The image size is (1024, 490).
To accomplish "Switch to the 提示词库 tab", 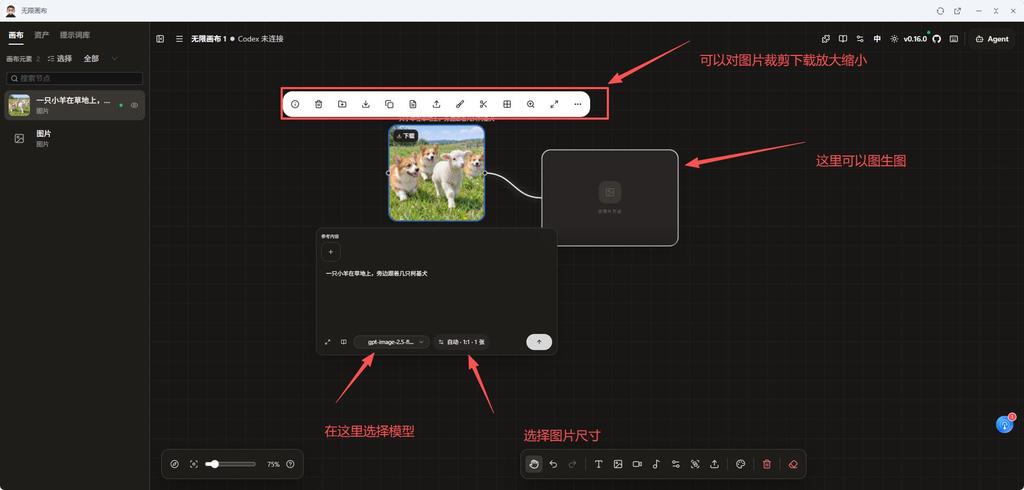I will [x=75, y=35].
